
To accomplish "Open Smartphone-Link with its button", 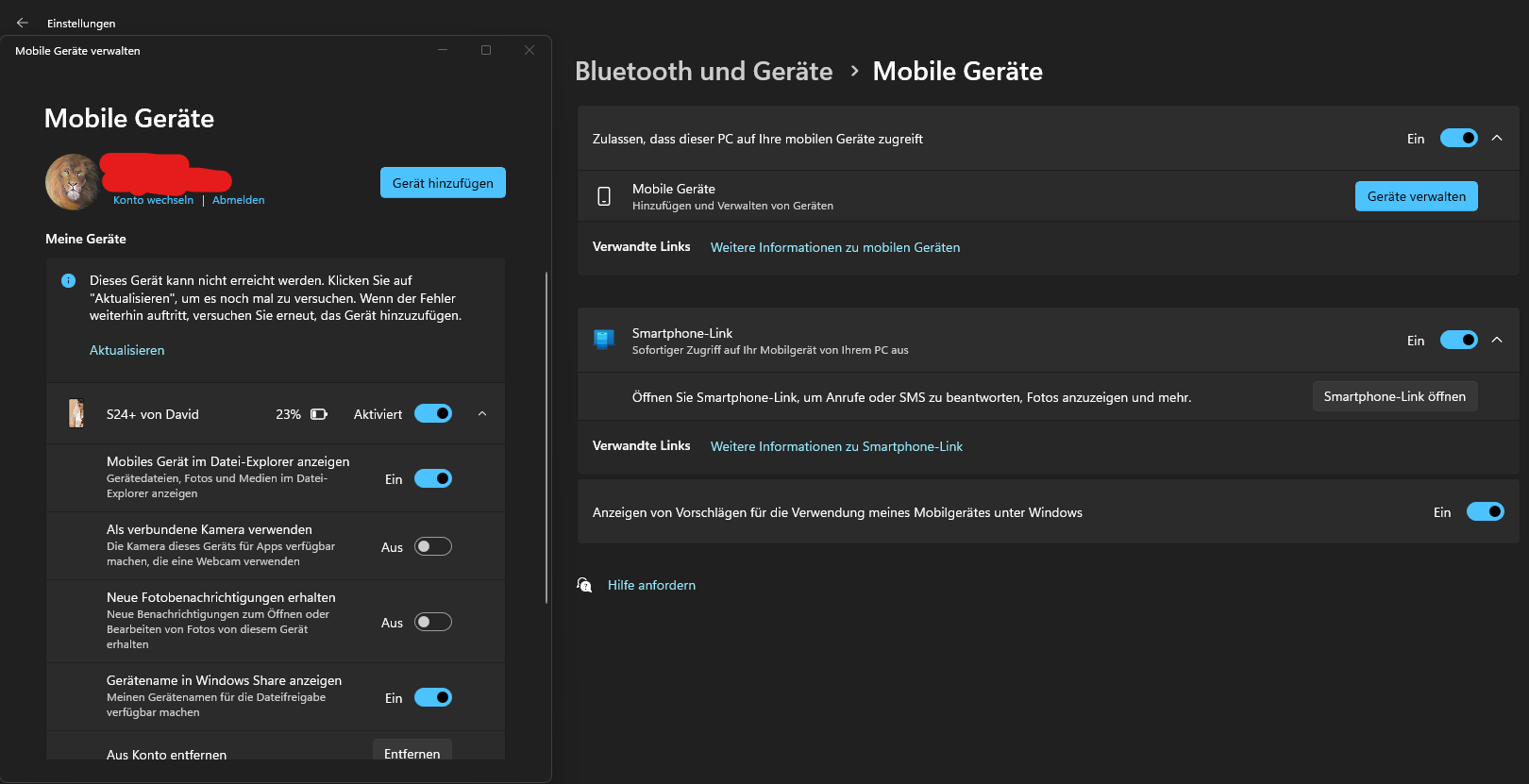I will (x=1394, y=396).
